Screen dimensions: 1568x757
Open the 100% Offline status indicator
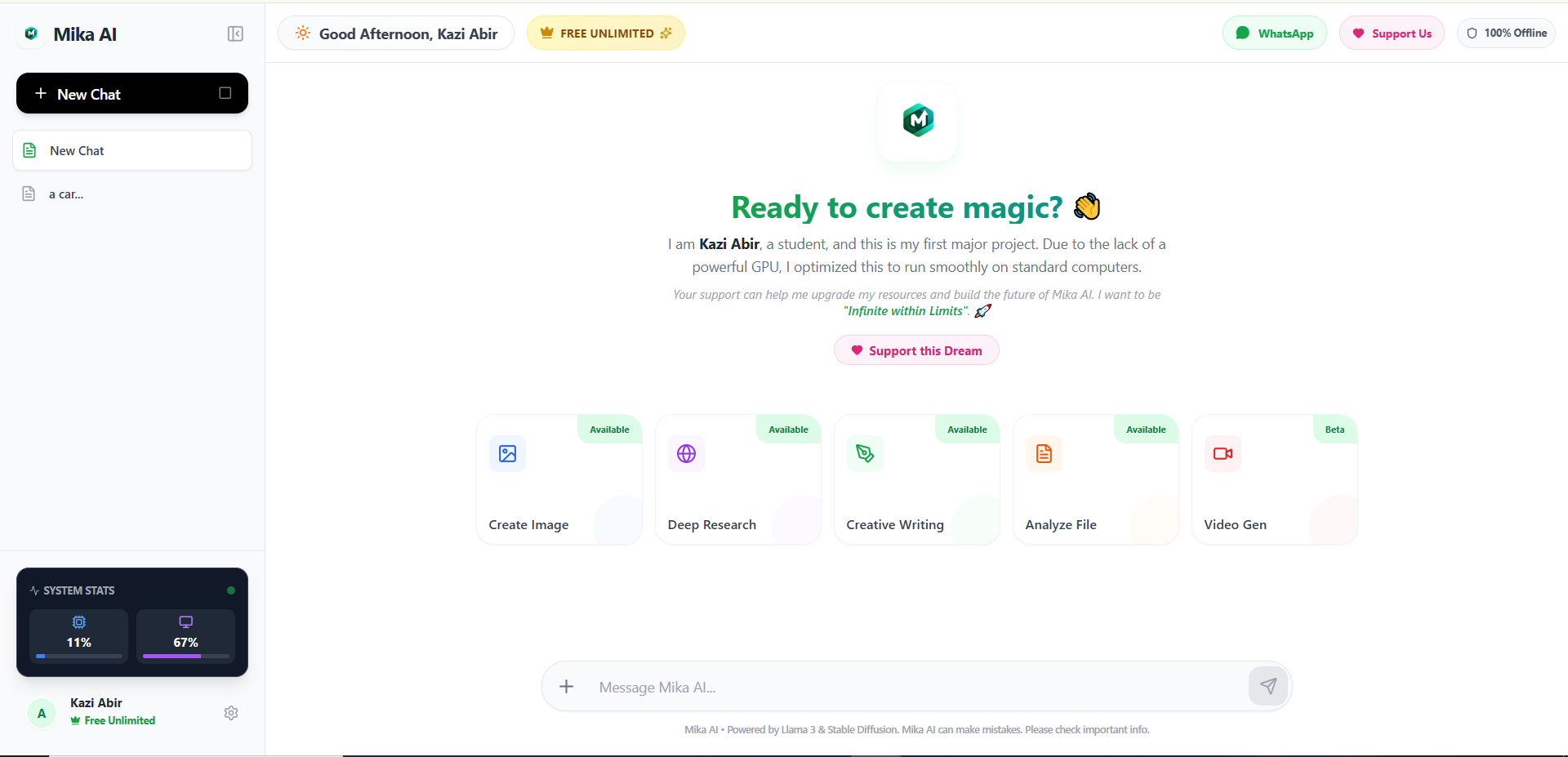coord(1505,33)
